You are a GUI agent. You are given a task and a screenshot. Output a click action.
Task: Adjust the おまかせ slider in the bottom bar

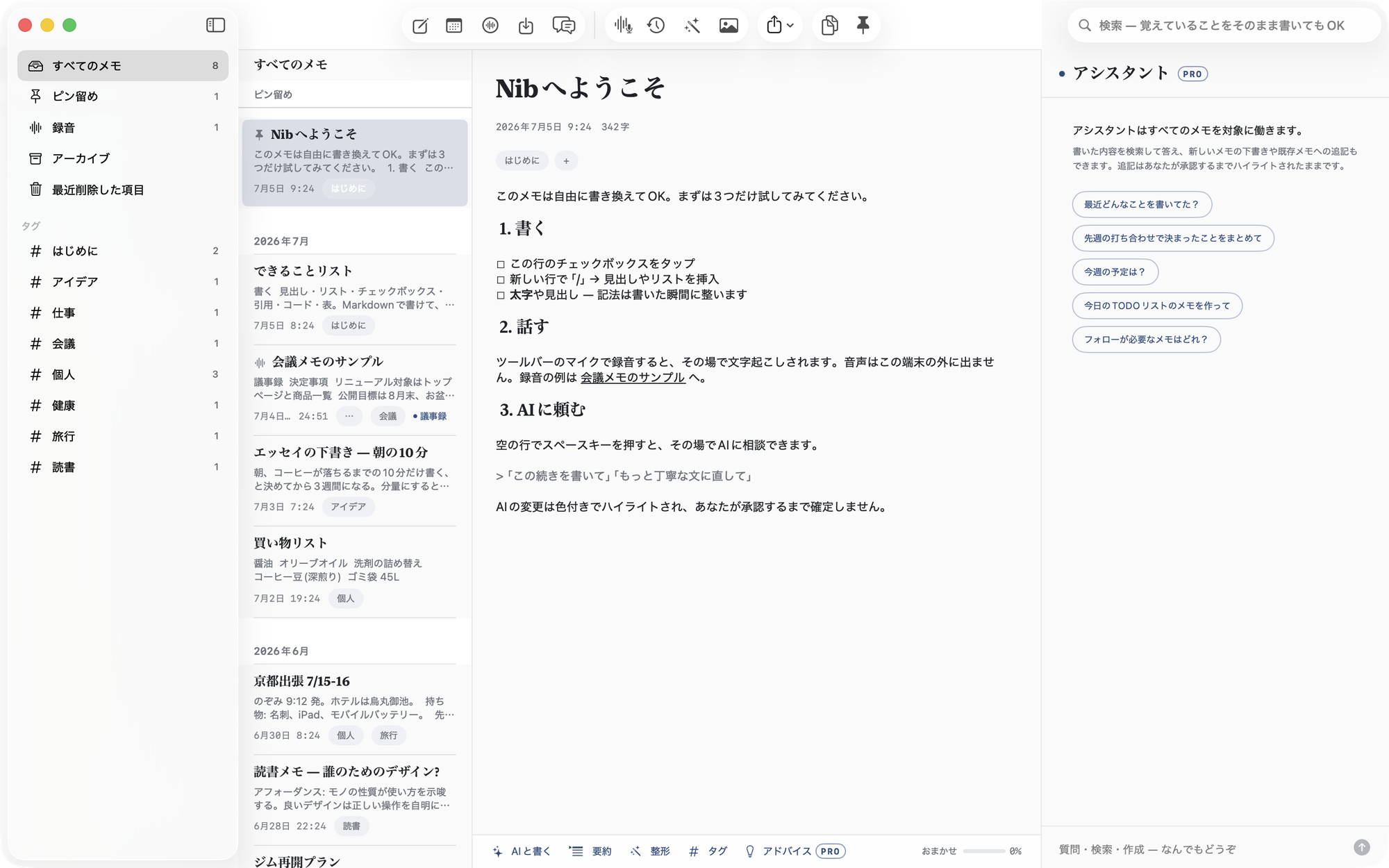(x=984, y=851)
